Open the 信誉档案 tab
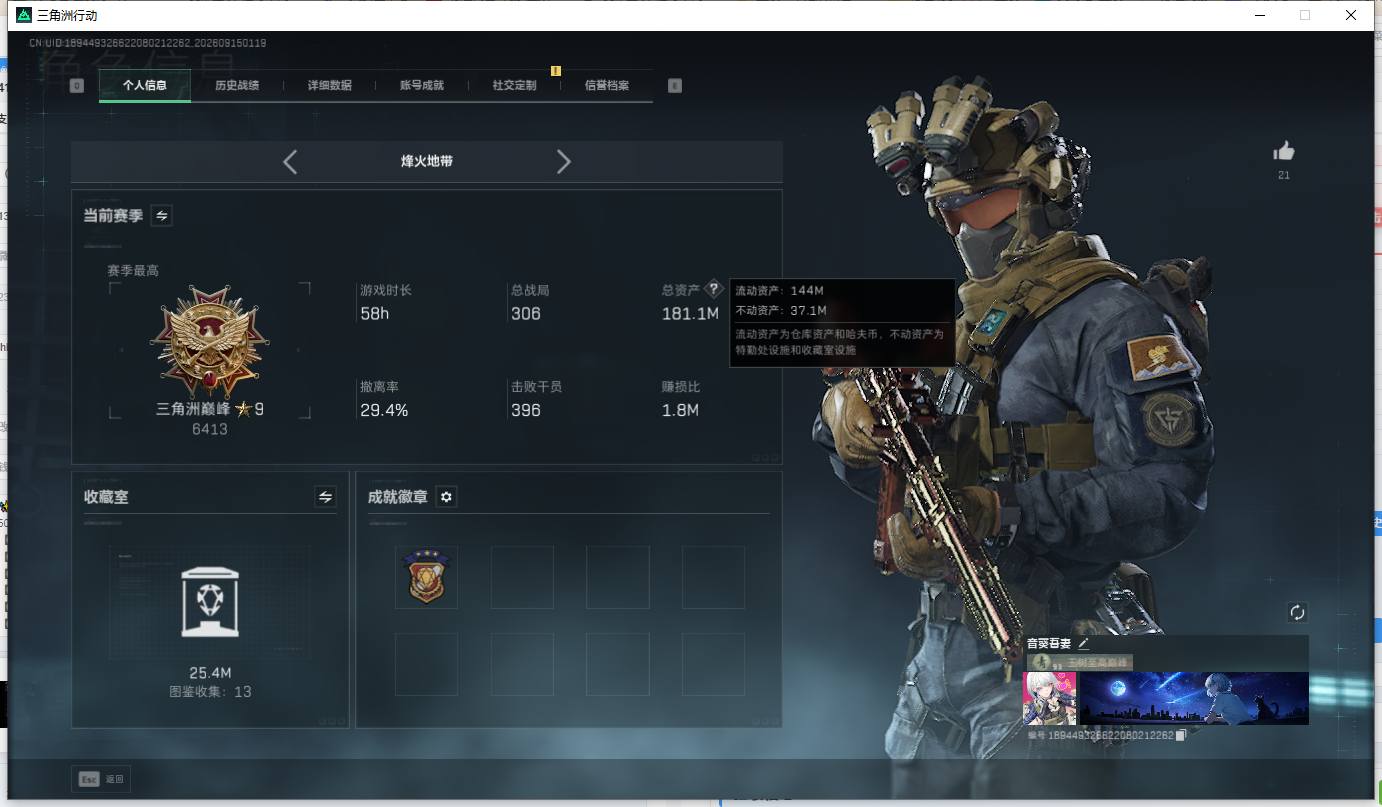Screen dimensions: 1382x807 [x=607, y=86]
